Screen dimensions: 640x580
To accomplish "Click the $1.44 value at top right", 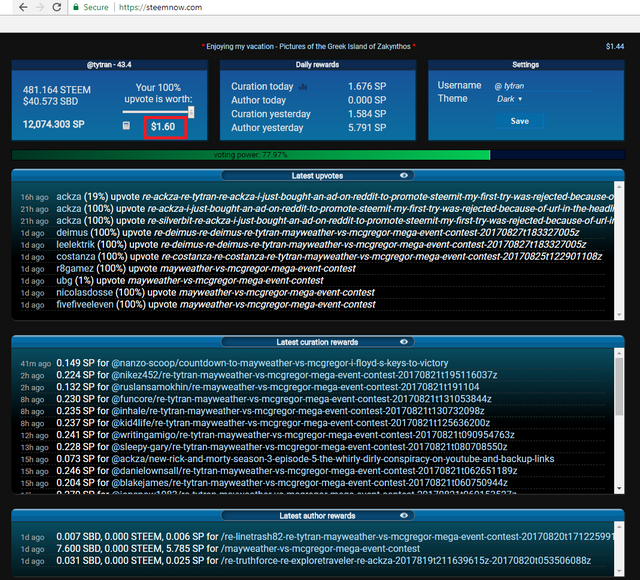I will [x=615, y=47].
